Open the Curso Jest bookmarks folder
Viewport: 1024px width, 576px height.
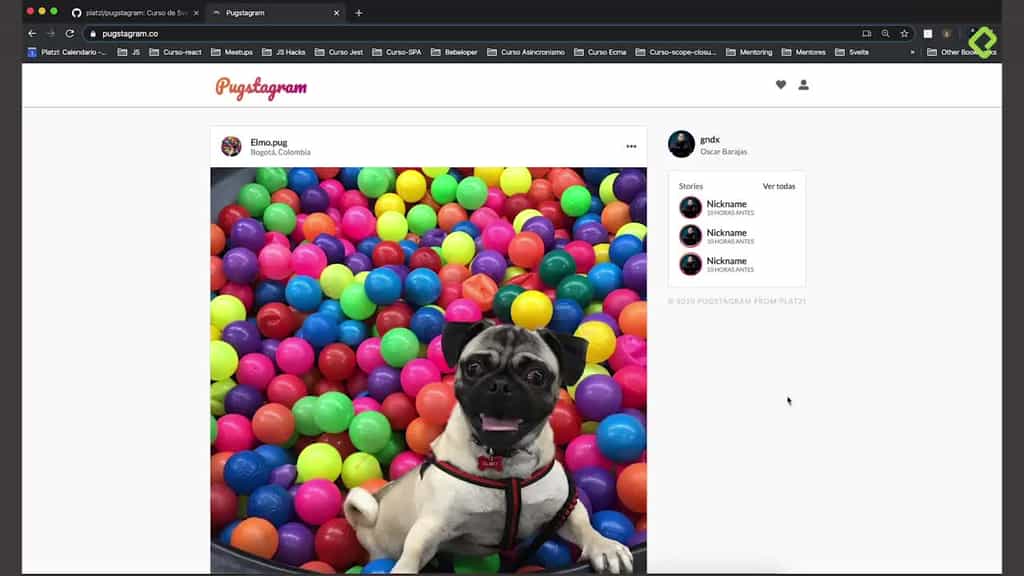(339, 52)
